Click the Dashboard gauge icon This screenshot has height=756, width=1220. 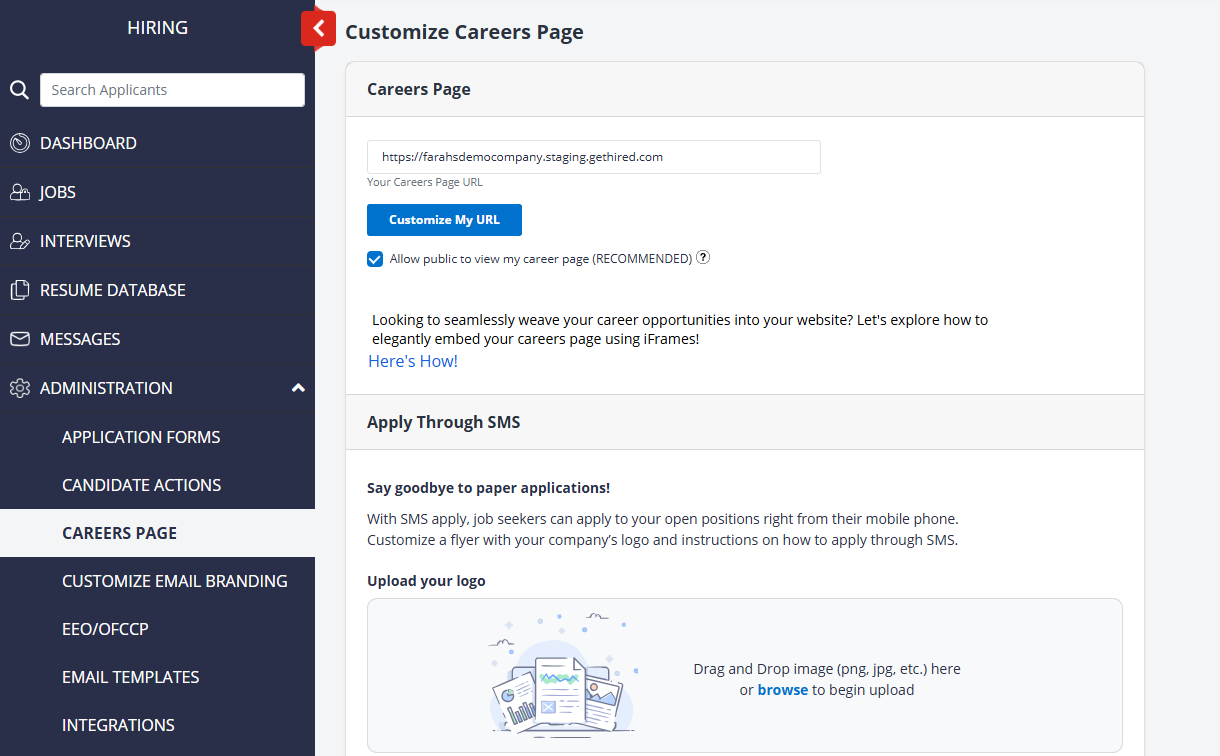pyautogui.click(x=20, y=143)
